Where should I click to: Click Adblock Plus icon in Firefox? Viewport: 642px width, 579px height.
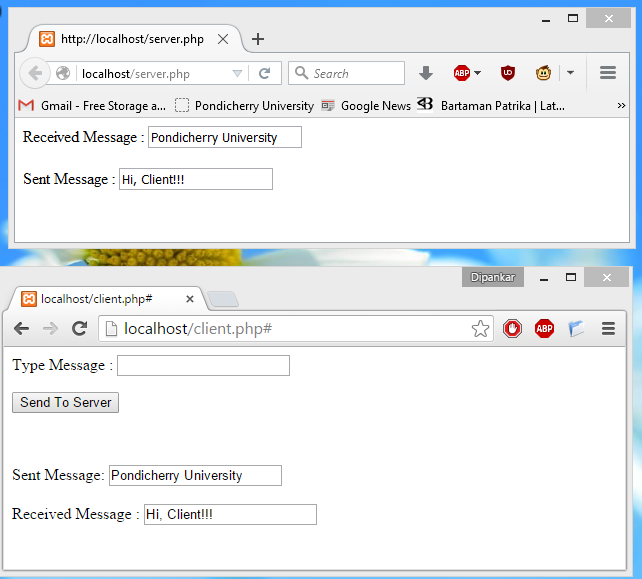462,73
